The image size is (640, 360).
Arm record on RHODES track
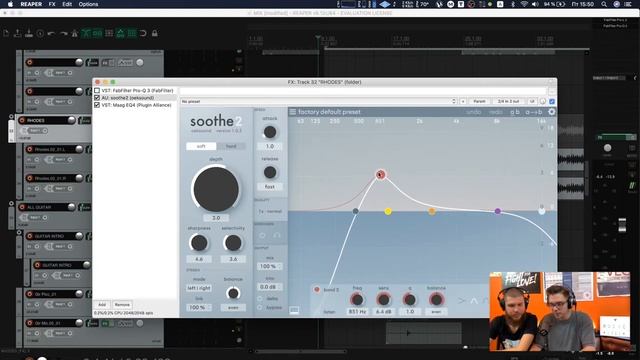click(22, 120)
